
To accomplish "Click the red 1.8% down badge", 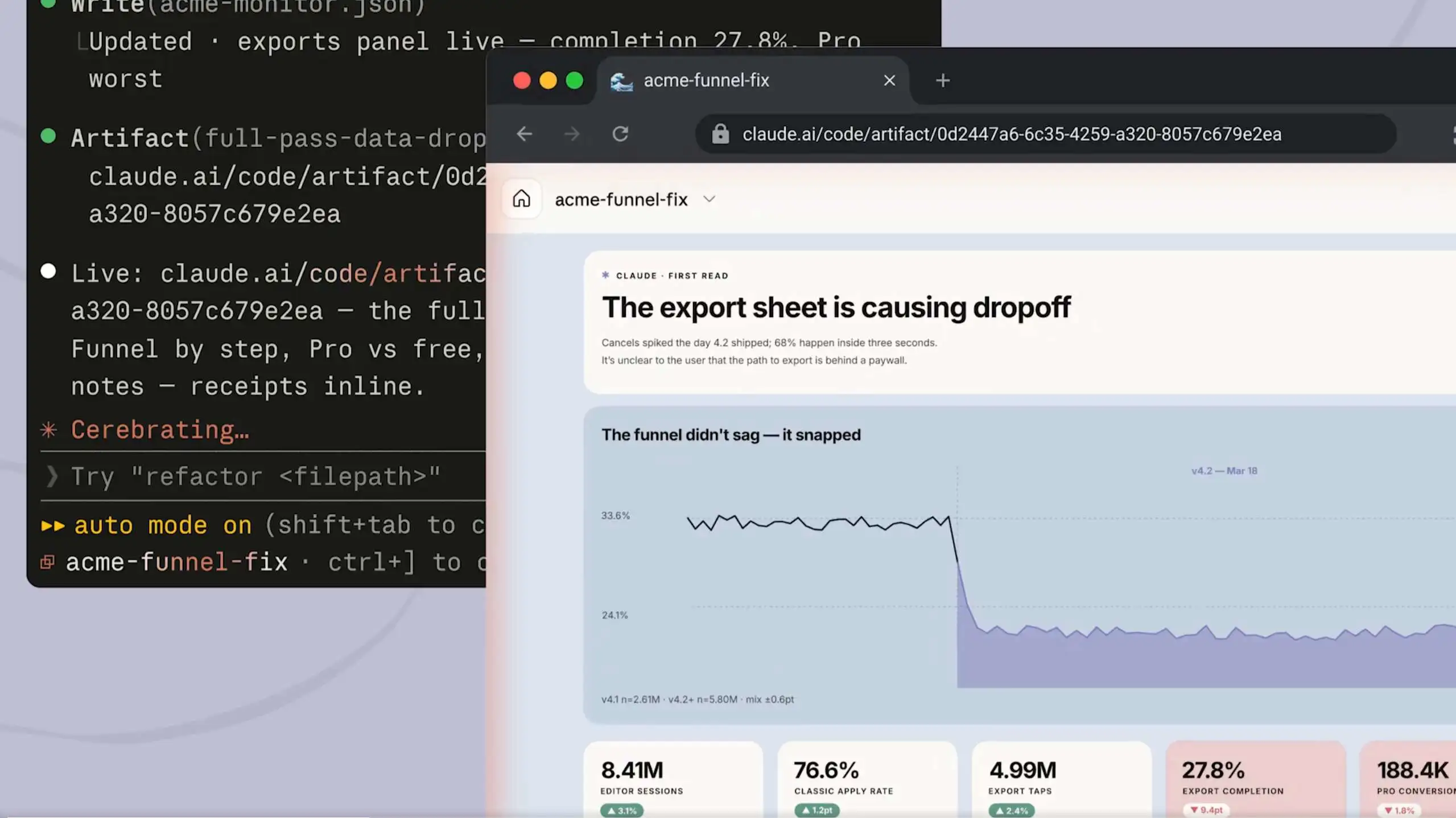I will [x=1399, y=810].
